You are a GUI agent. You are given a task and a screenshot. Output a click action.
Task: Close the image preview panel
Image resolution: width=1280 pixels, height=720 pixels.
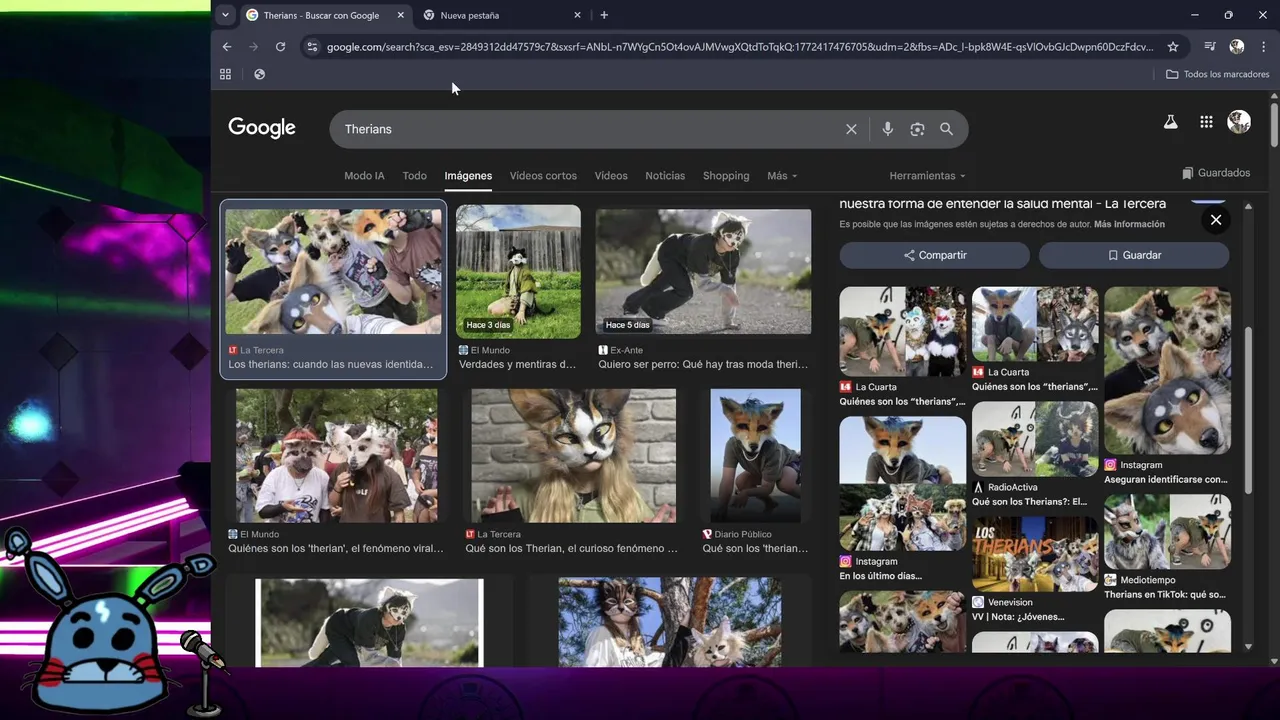click(x=1215, y=220)
